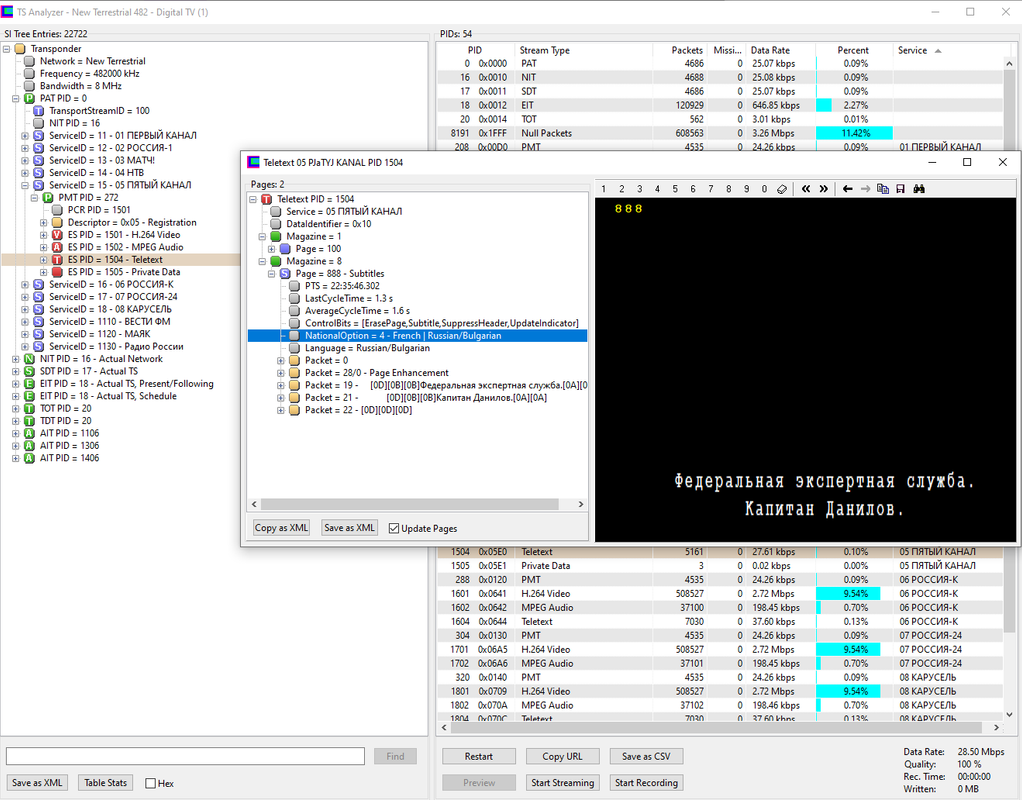Click the green P icon of PAT PID = 0
The height and width of the screenshot is (800, 1022).
[x=29, y=98]
